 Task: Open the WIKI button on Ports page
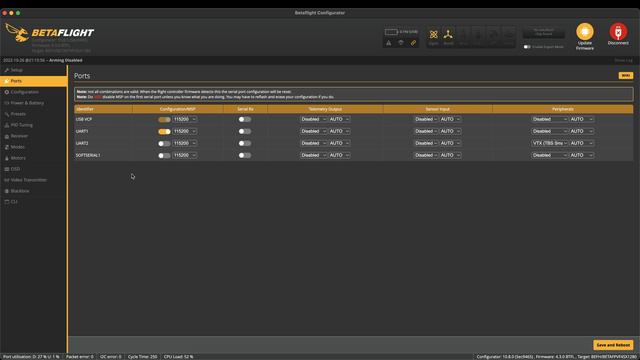[x=626, y=76]
